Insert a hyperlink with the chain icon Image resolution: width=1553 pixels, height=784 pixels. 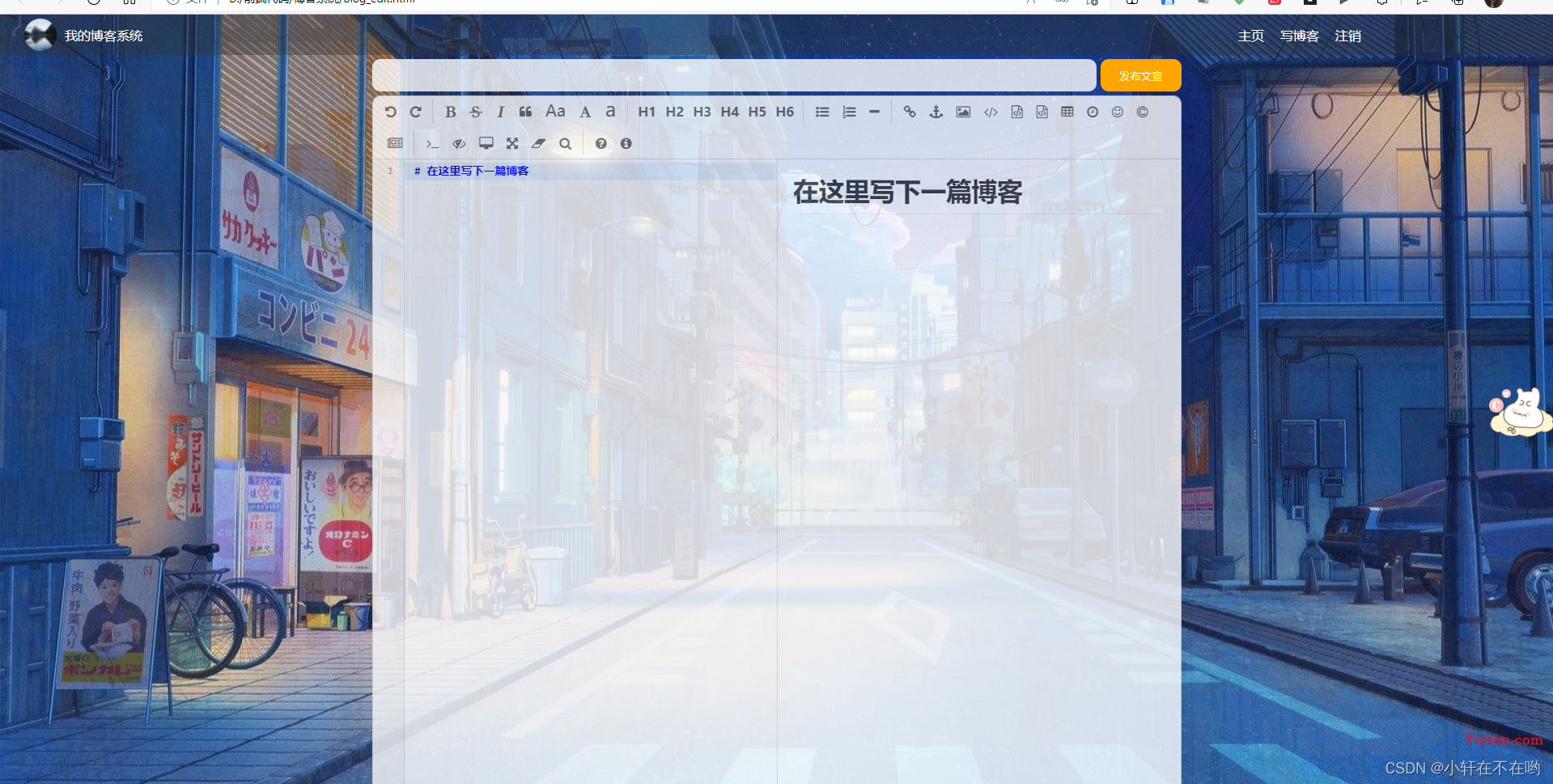(910, 112)
